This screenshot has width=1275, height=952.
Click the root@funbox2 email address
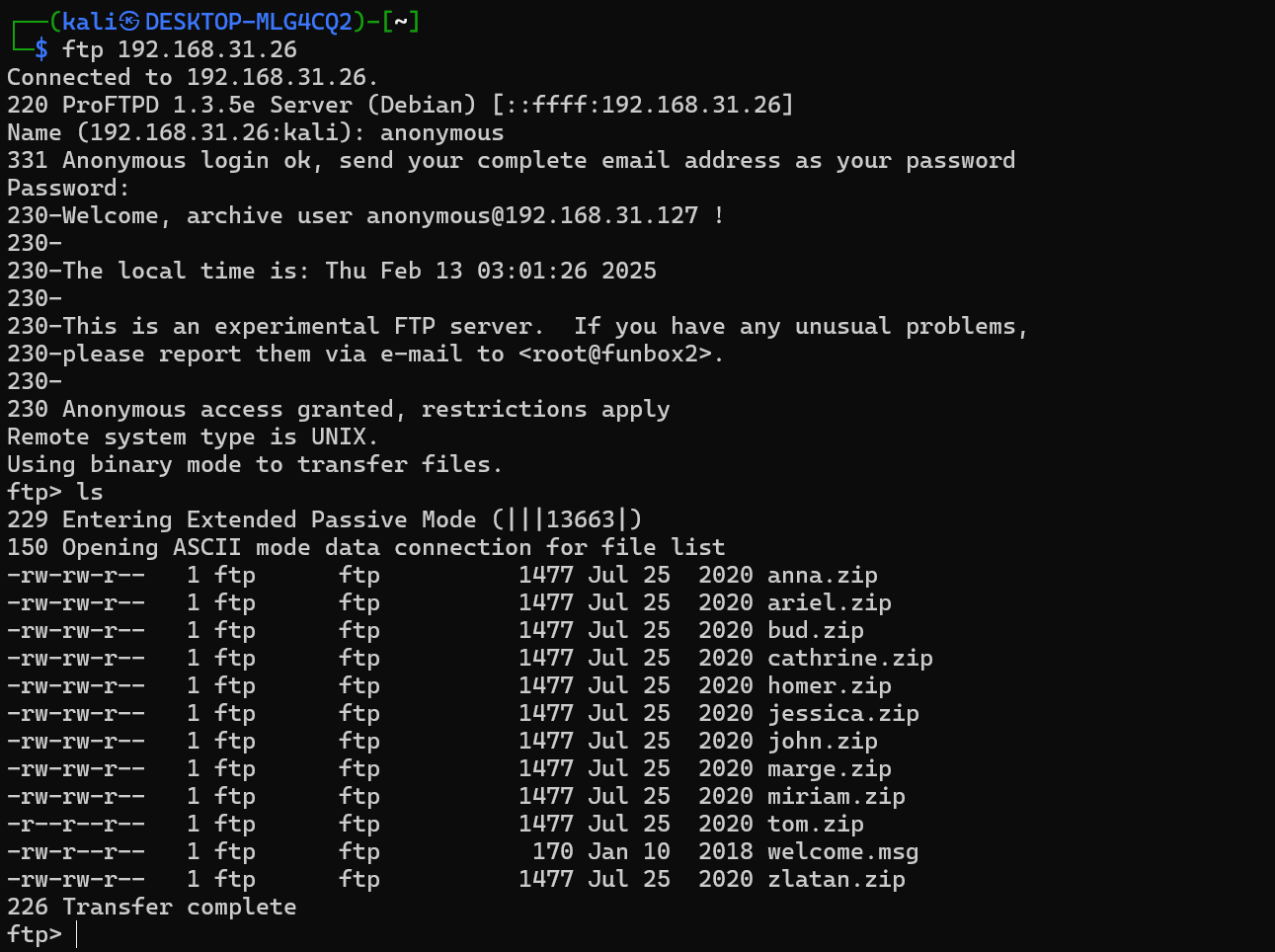(621, 354)
